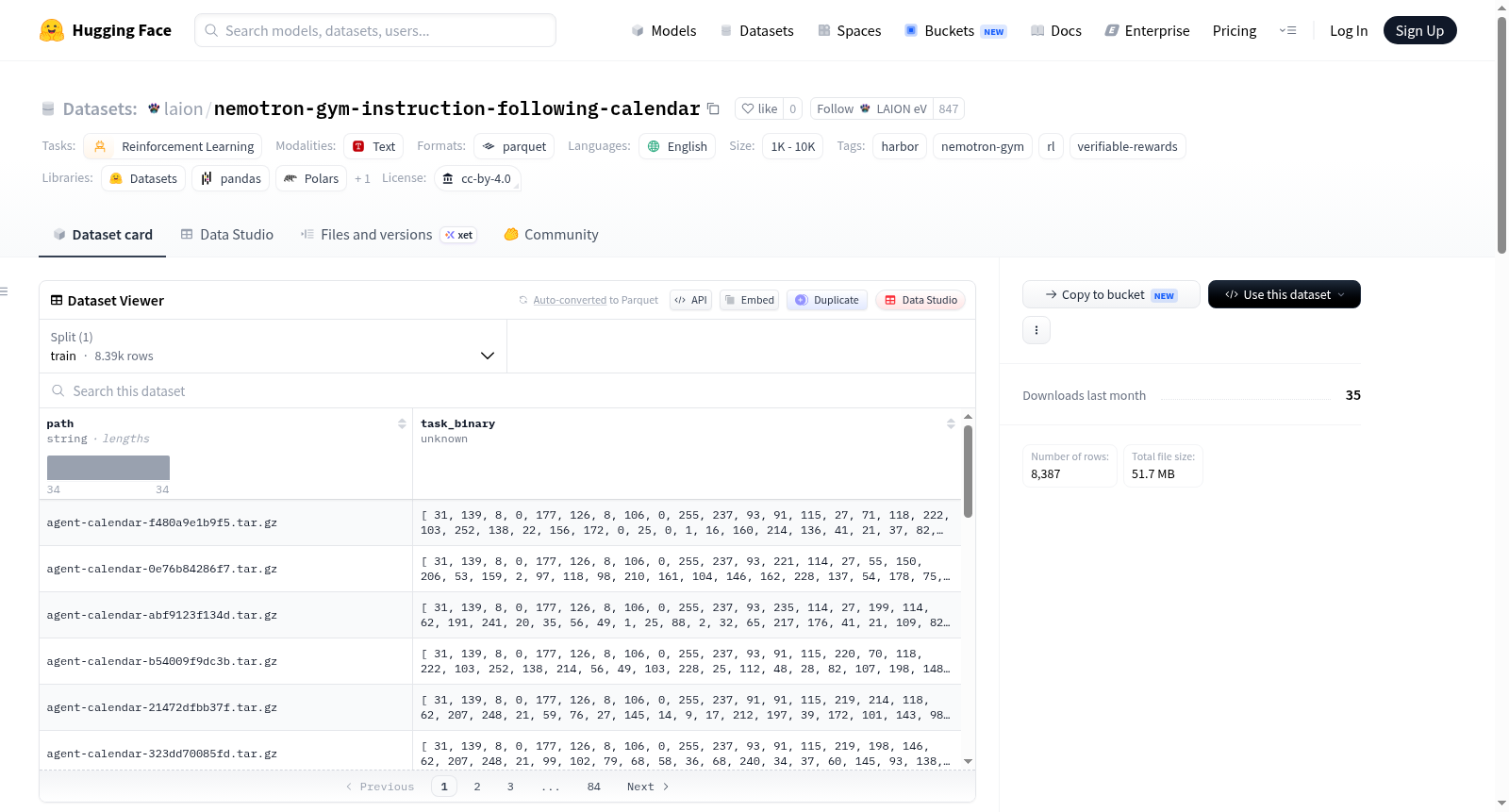This screenshot has height=812, width=1509.
Task: Click the Duplicate button
Action: pyautogui.click(x=827, y=300)
